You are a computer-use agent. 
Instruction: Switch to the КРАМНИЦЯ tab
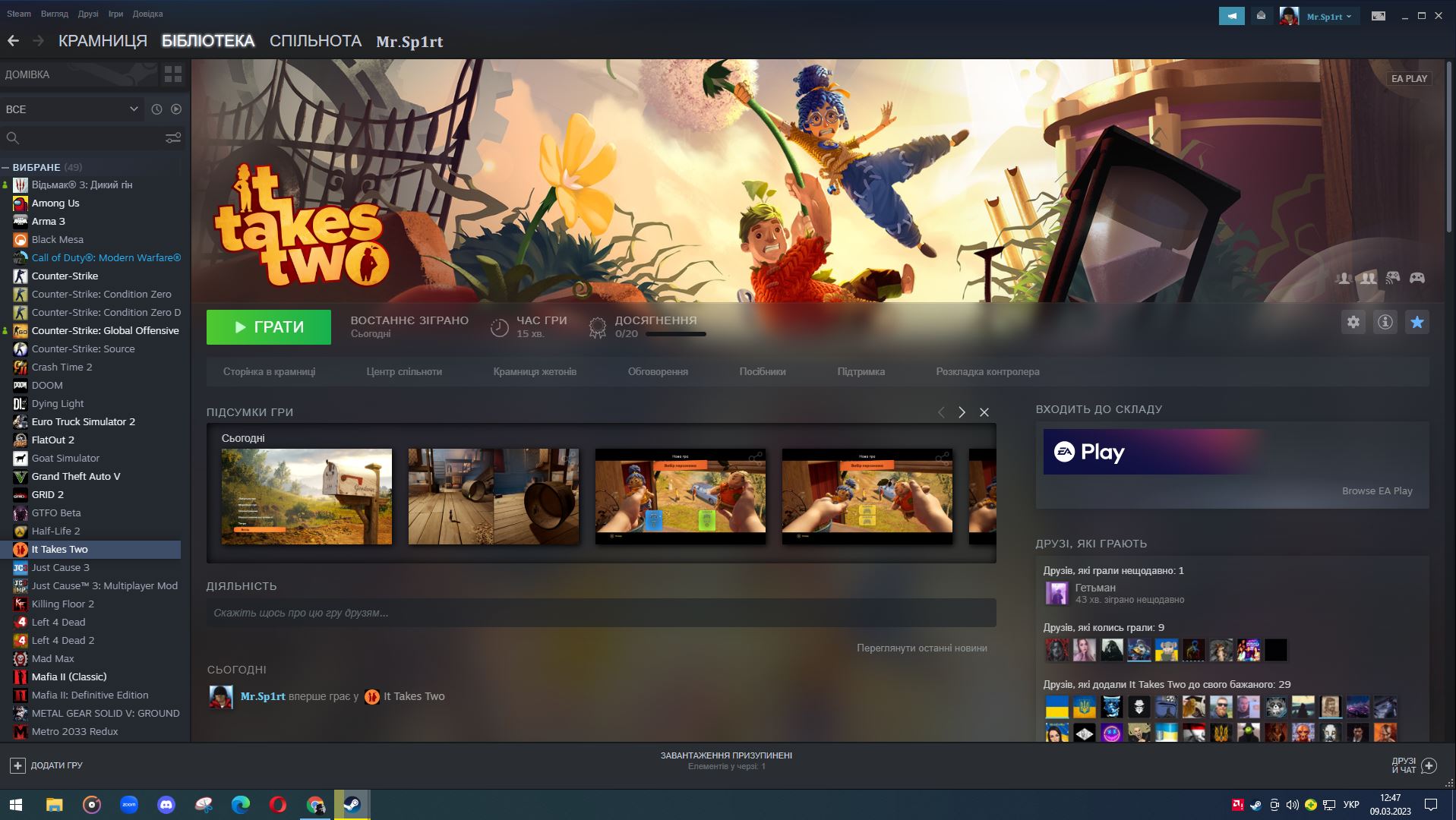point(103,41)
